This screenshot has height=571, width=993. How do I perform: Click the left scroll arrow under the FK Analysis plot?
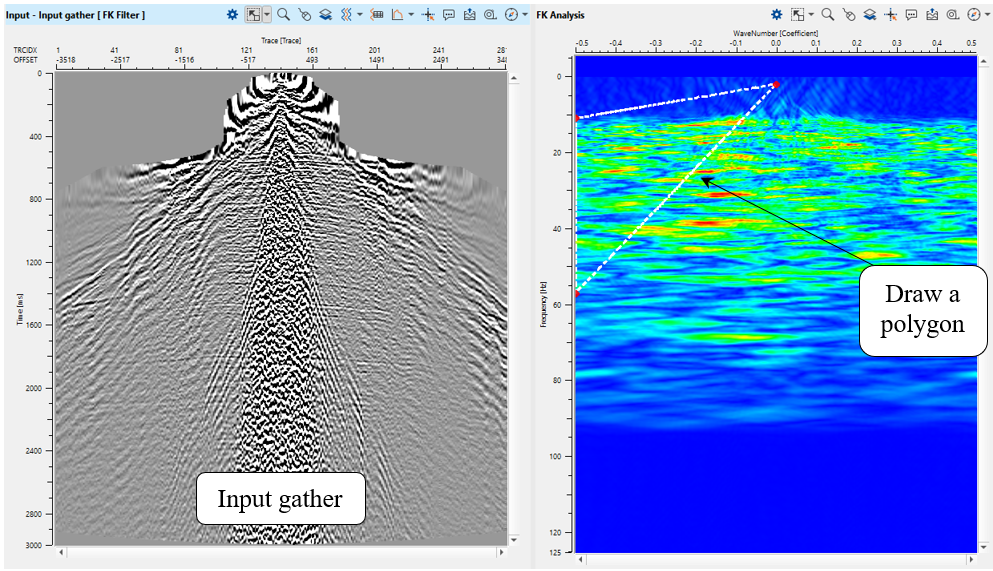(581, 560)
